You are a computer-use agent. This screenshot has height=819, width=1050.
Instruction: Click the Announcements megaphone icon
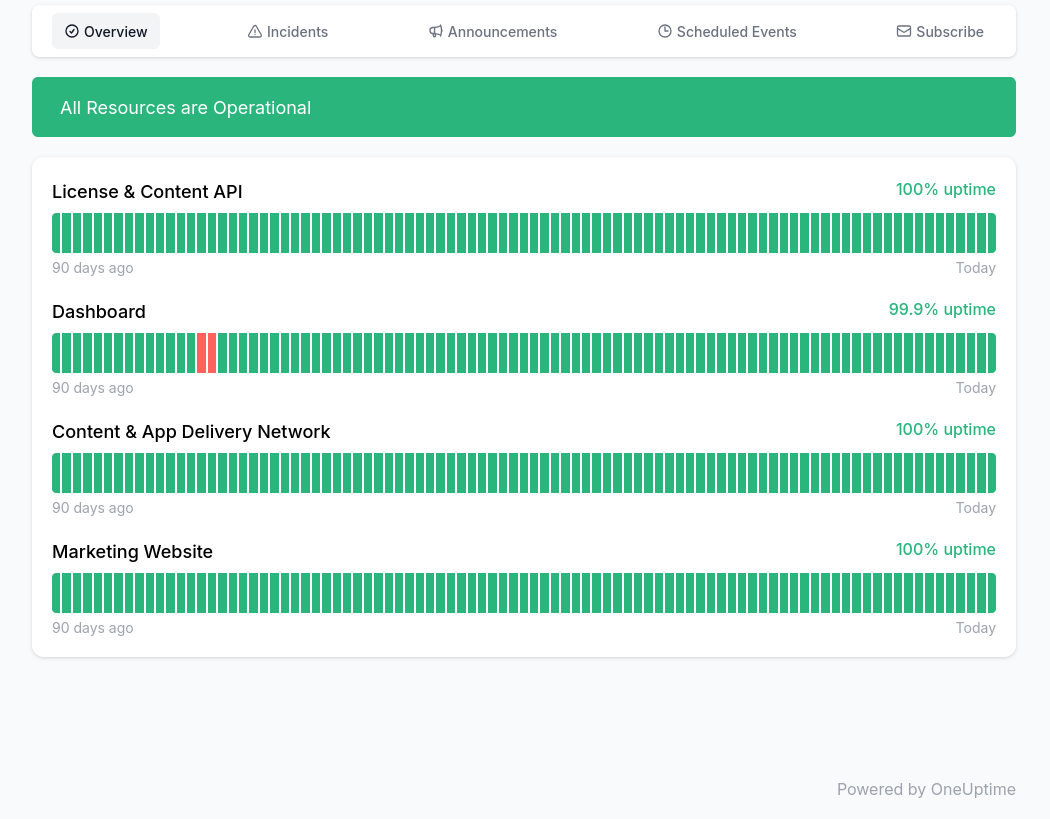coord(436,32)
